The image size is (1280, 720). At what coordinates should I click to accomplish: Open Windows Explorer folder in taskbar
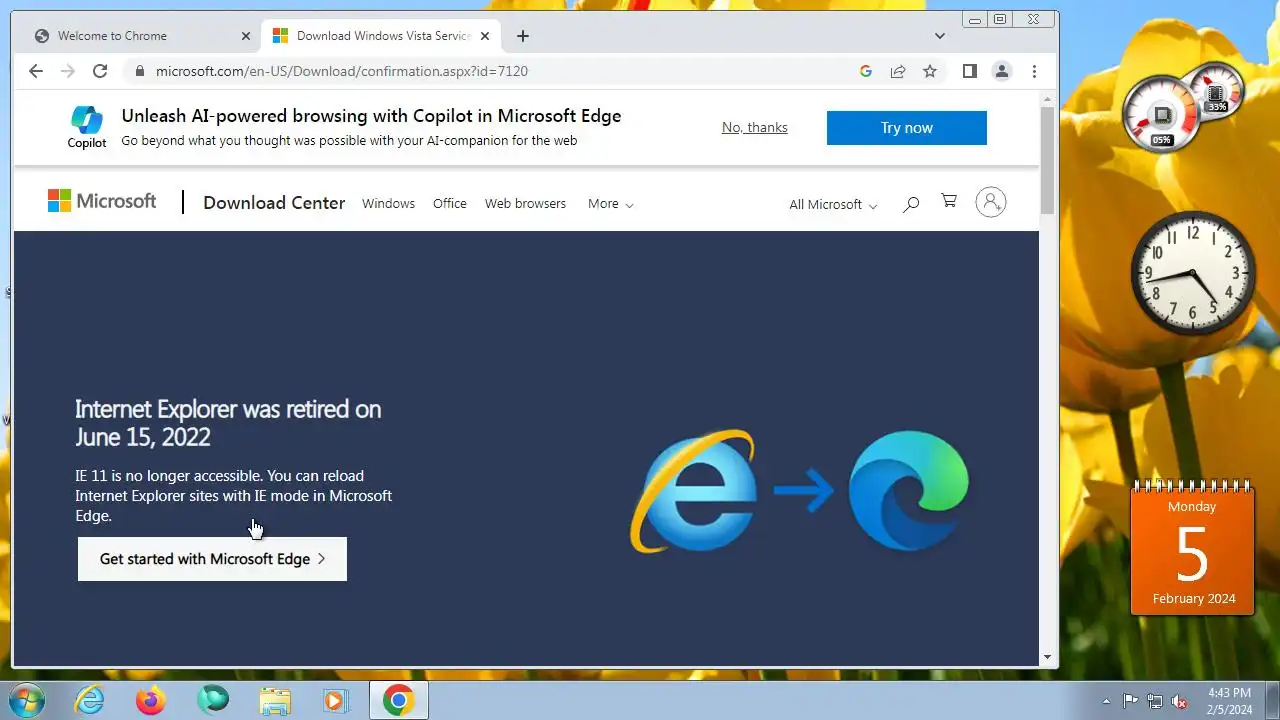click(275, 701)
